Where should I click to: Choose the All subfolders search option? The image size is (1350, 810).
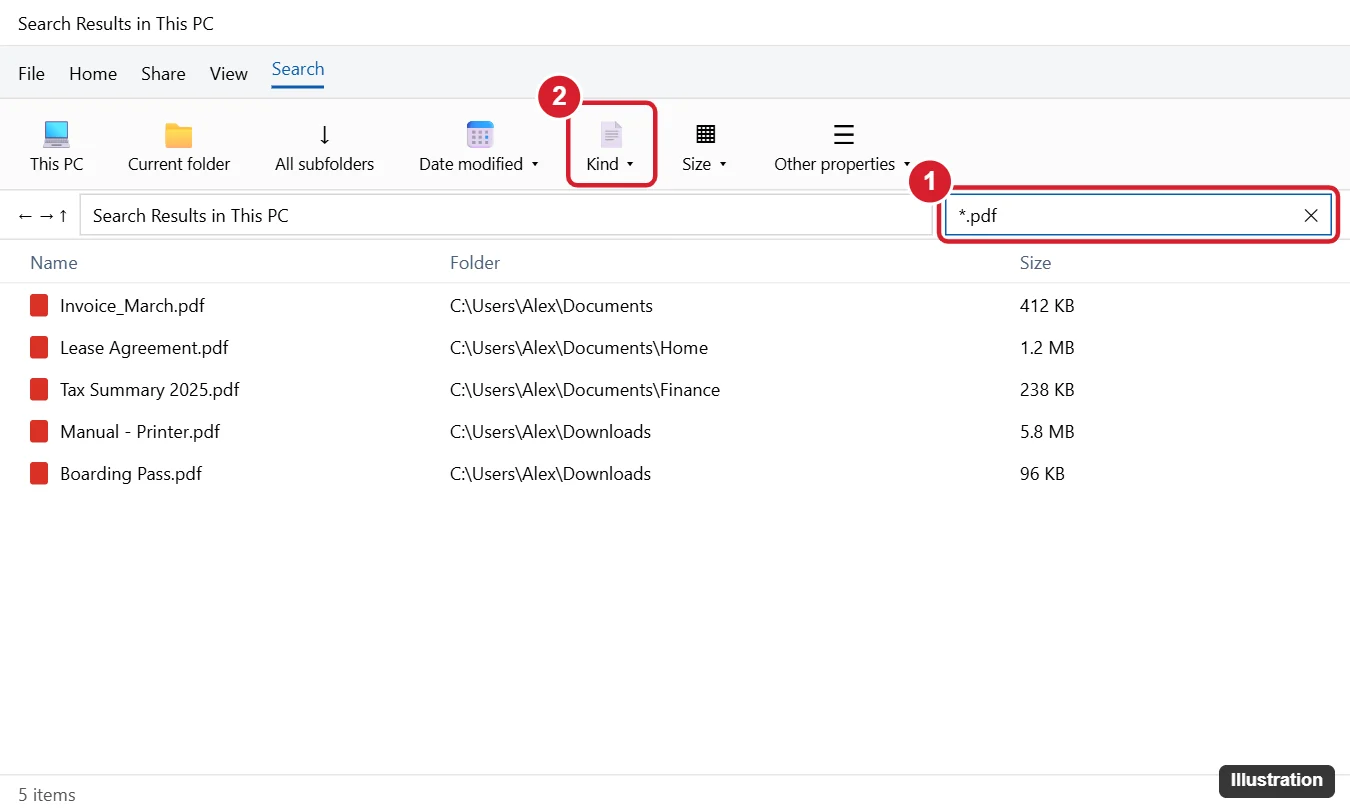pyautogui.click(x=324, y=146)
